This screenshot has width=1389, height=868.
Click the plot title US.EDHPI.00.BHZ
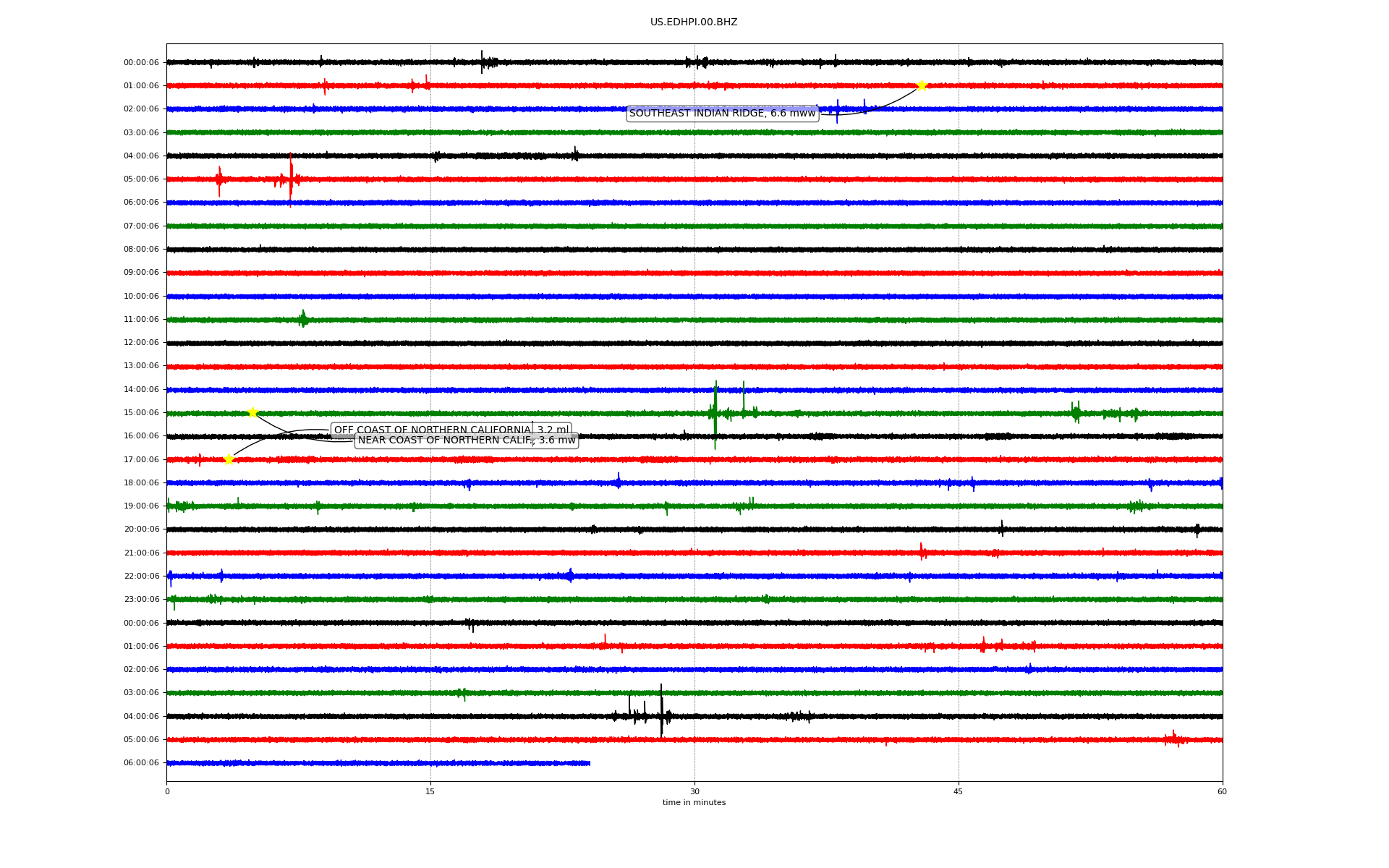click(694, 22)
